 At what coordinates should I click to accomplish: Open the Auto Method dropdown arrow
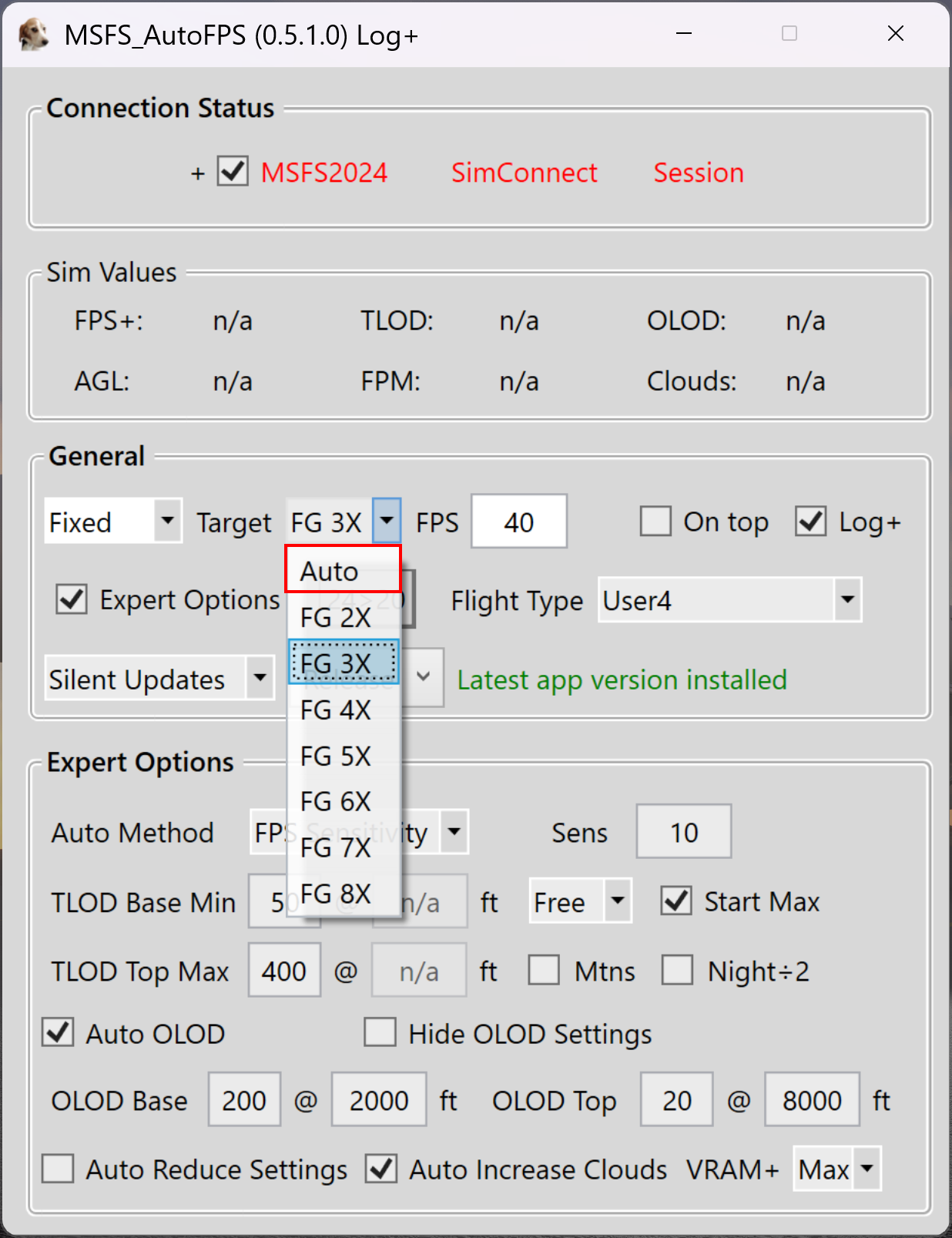tap(454, 831)
